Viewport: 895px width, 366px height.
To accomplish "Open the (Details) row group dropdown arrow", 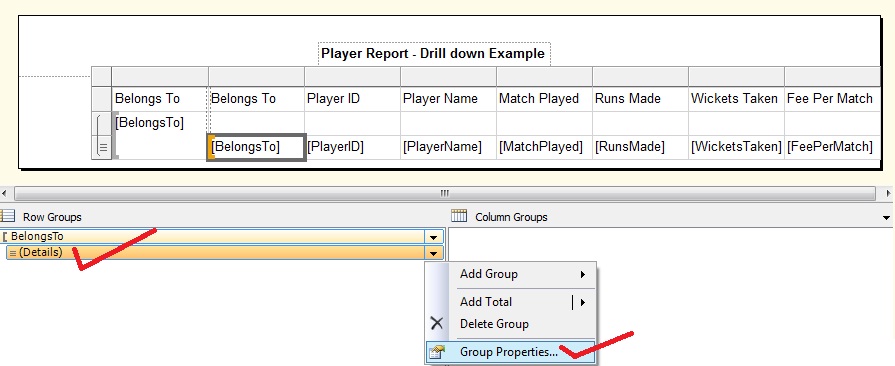I will pos(434,253).
